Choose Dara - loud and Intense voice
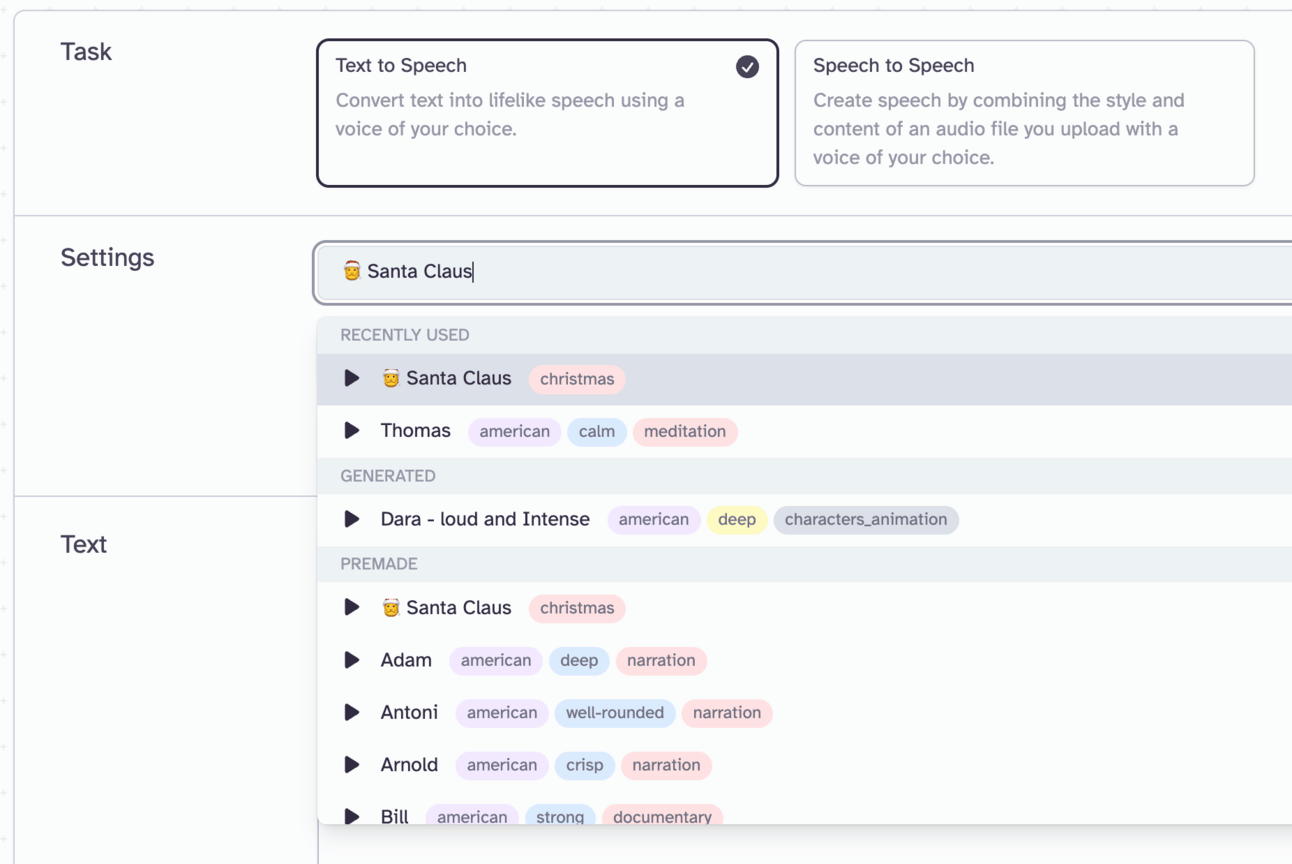 click(x=485, y=519)
